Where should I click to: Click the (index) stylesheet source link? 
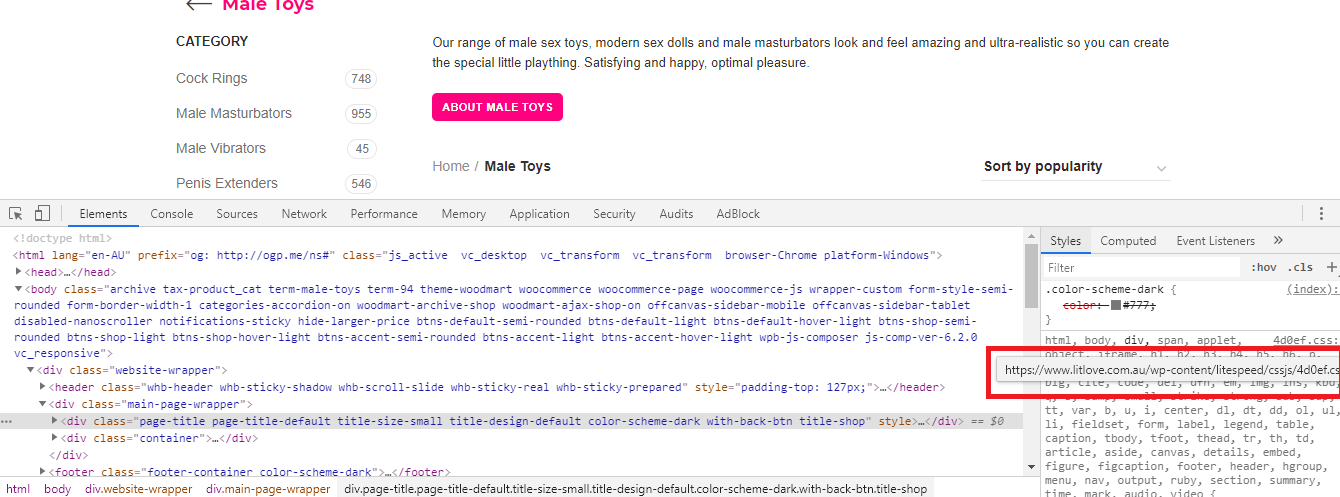pyautogui.click(x=1312, y=289)
